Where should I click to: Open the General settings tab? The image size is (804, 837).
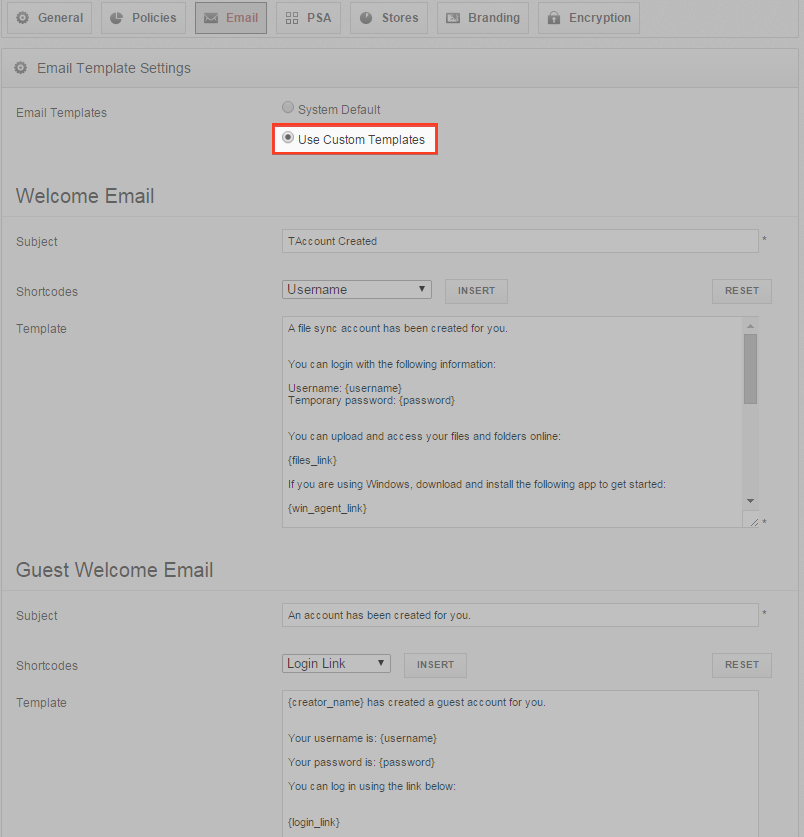point(50,18)
